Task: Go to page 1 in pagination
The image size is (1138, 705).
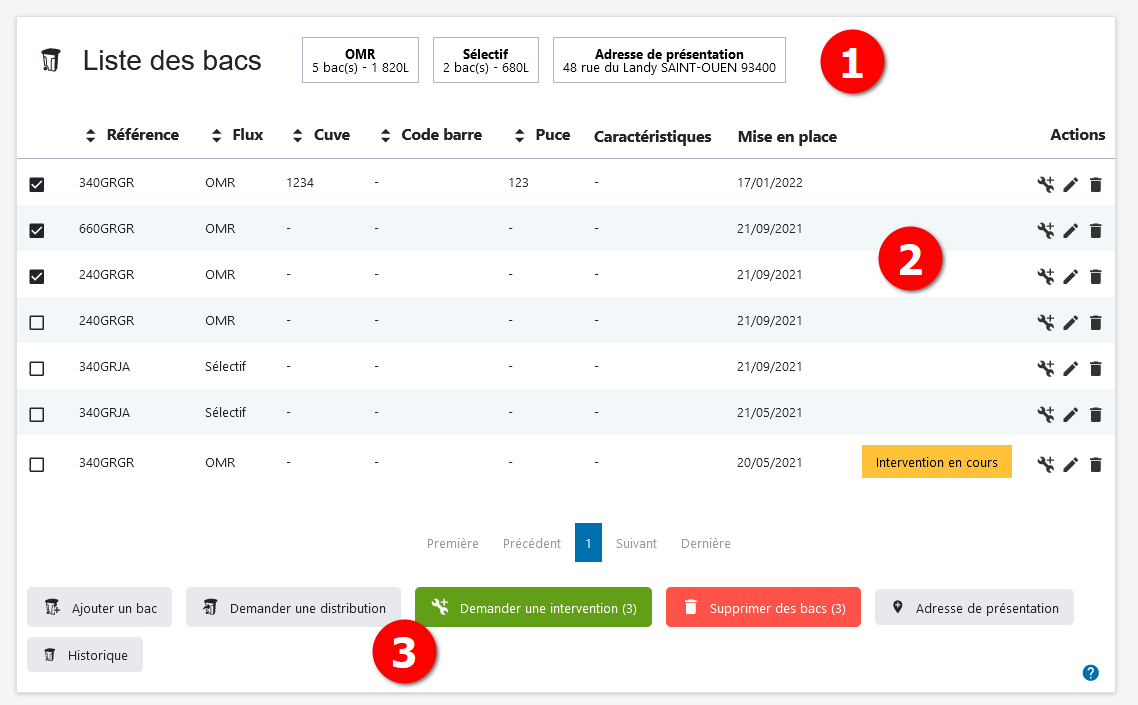Action: [588, 543]
